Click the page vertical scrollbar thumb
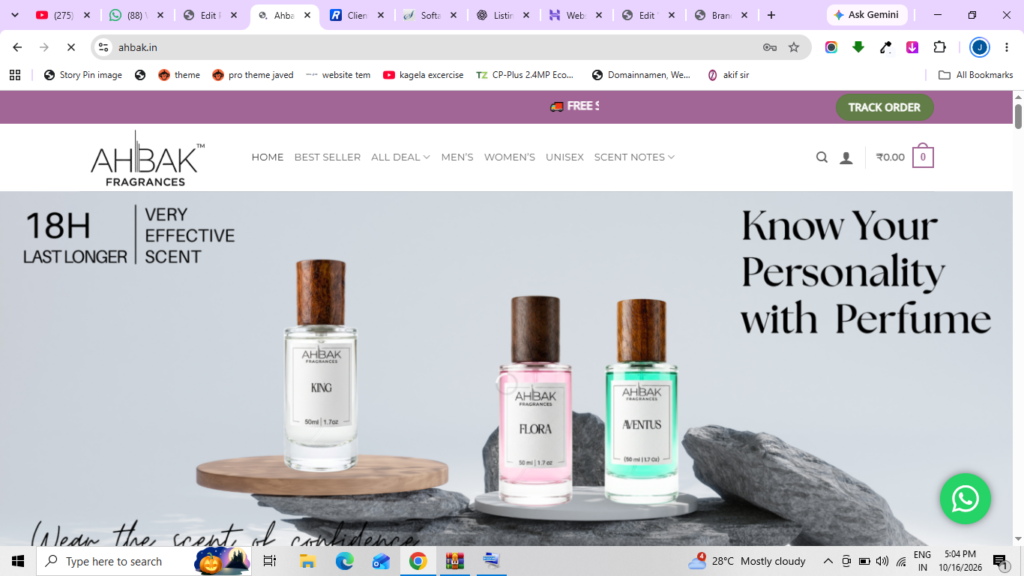The height and width of the screenshot is (576, 1024). 1018,116
